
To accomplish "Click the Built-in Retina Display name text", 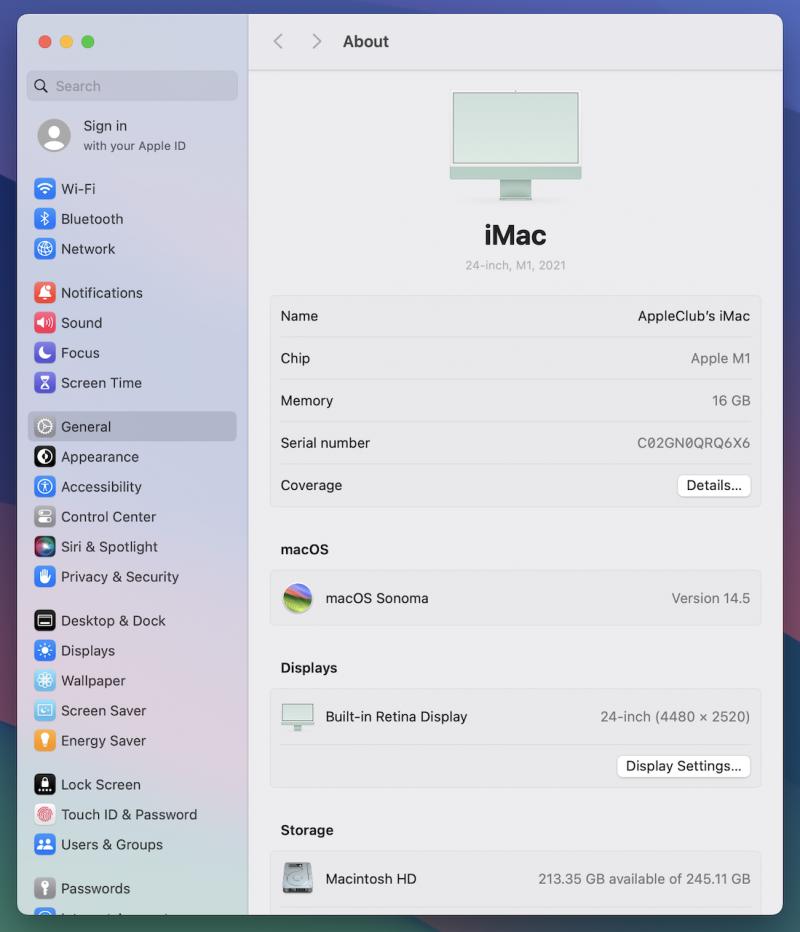I will coord(396,717).
